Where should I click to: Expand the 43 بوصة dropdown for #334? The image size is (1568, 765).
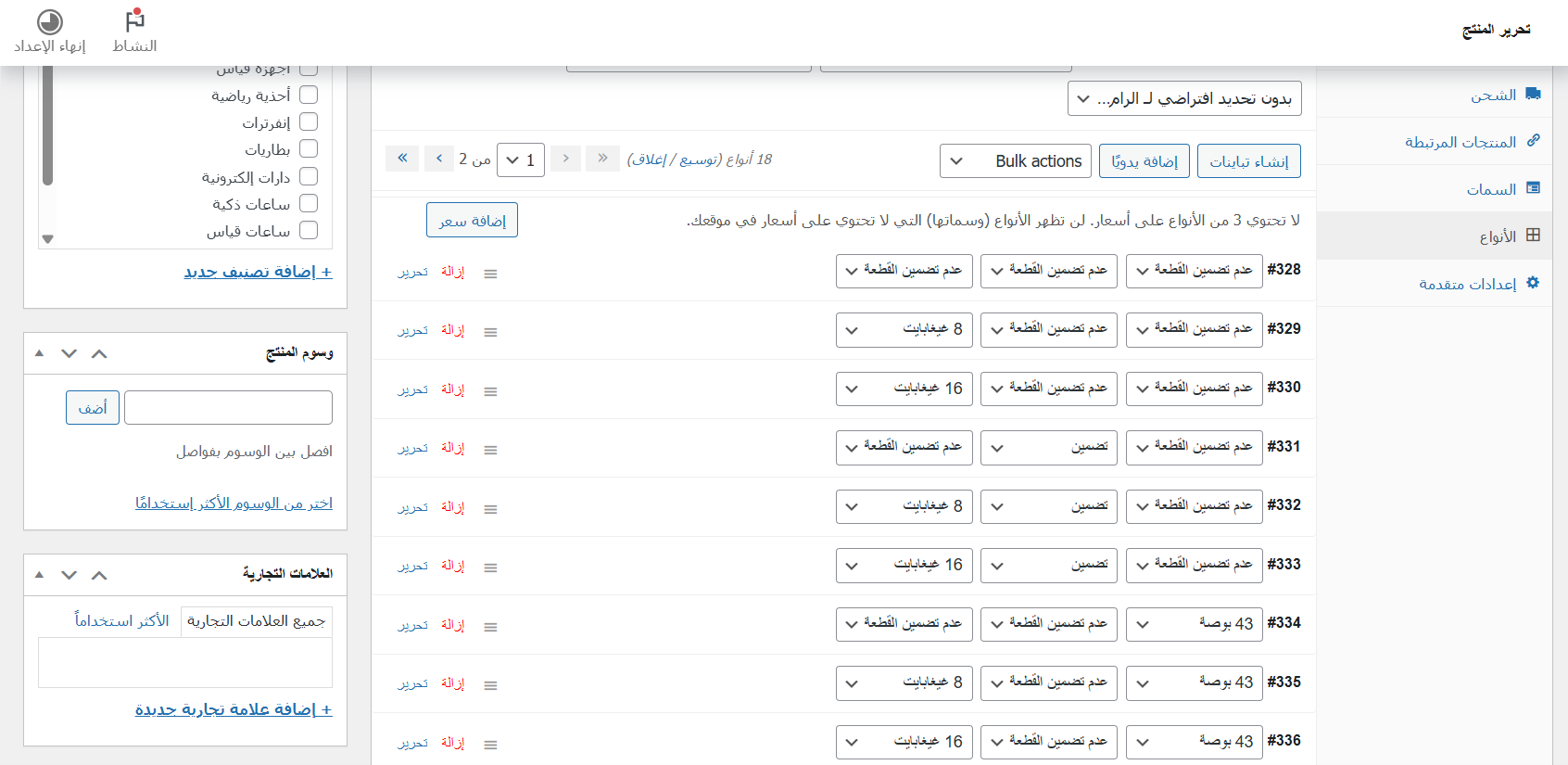click(1194, 624)
